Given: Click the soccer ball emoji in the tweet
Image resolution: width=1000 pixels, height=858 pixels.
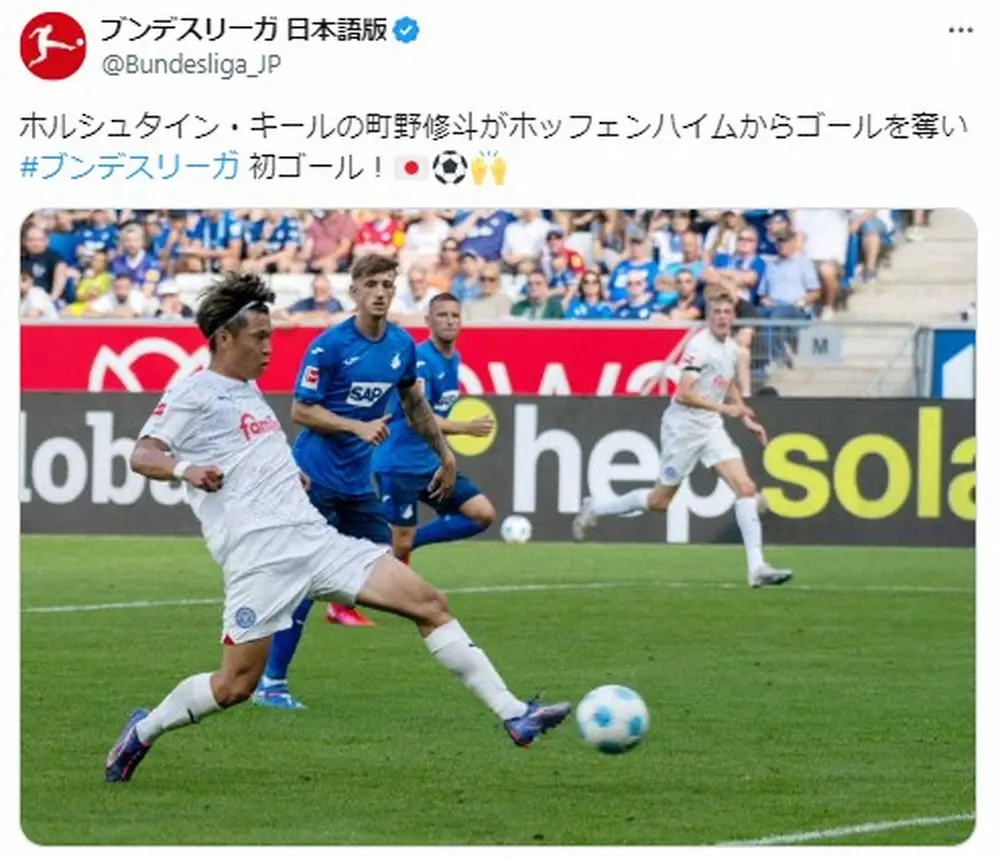Looking at the screenshot, I should pyautogui.click(x=450, y=168).
